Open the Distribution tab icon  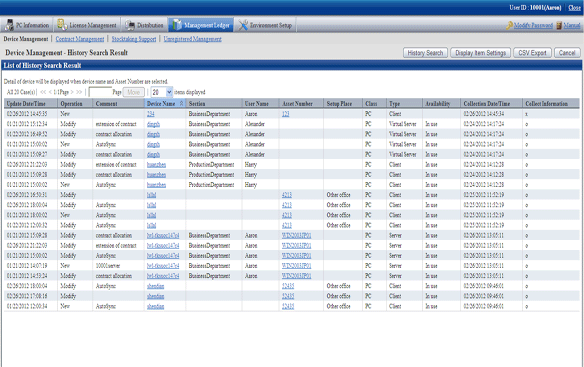click(130, 25)
